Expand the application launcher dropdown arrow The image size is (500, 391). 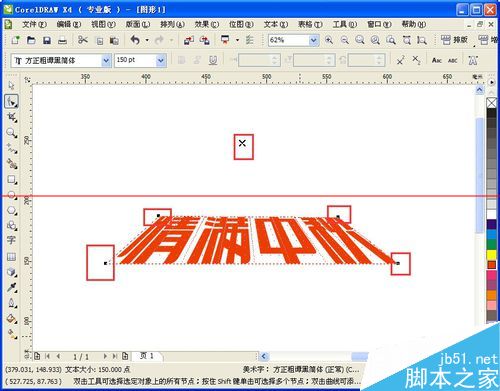pyautogui.click(x=237, y=40)
